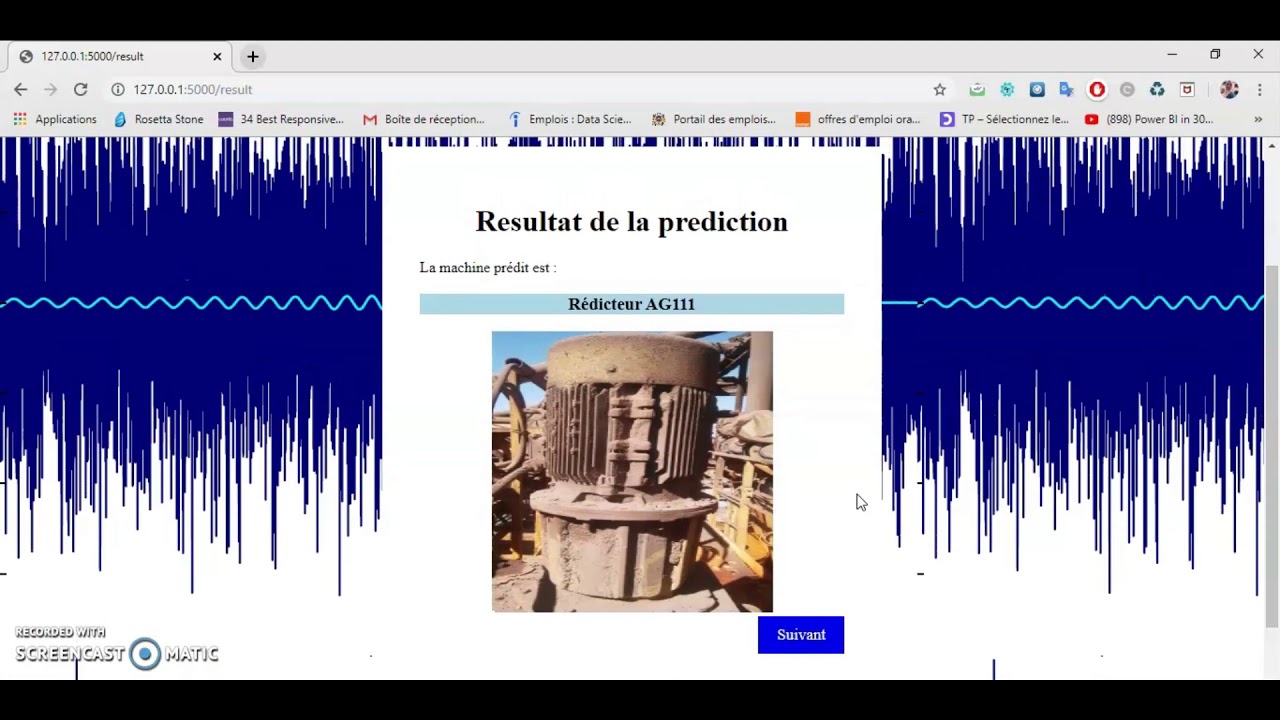This screenshot has height=720, width=1280.
Task: Click the Rédicteur AG111 label
Action: (631, 304)
